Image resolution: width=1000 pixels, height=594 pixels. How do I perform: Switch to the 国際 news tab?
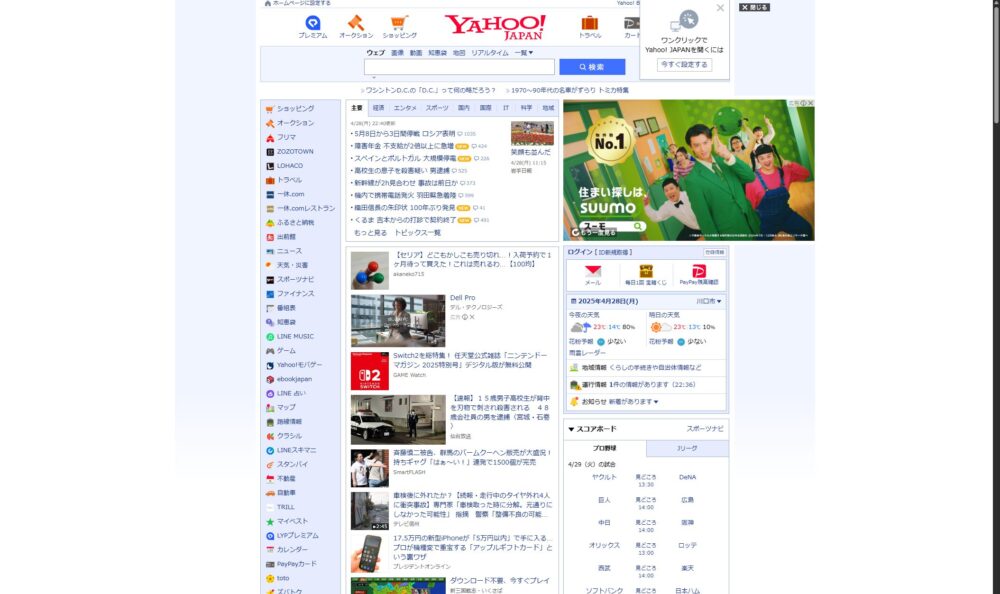[485, 108]
